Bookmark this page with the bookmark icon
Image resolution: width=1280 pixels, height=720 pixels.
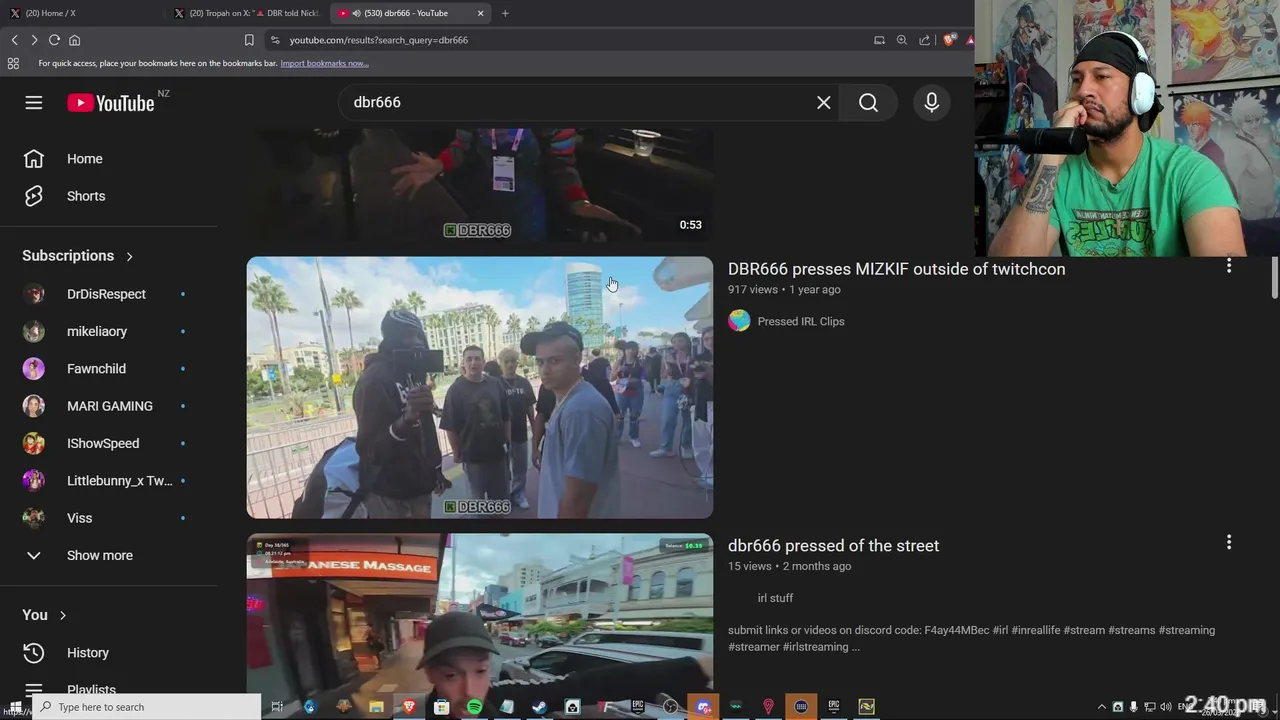click(249, 40)
